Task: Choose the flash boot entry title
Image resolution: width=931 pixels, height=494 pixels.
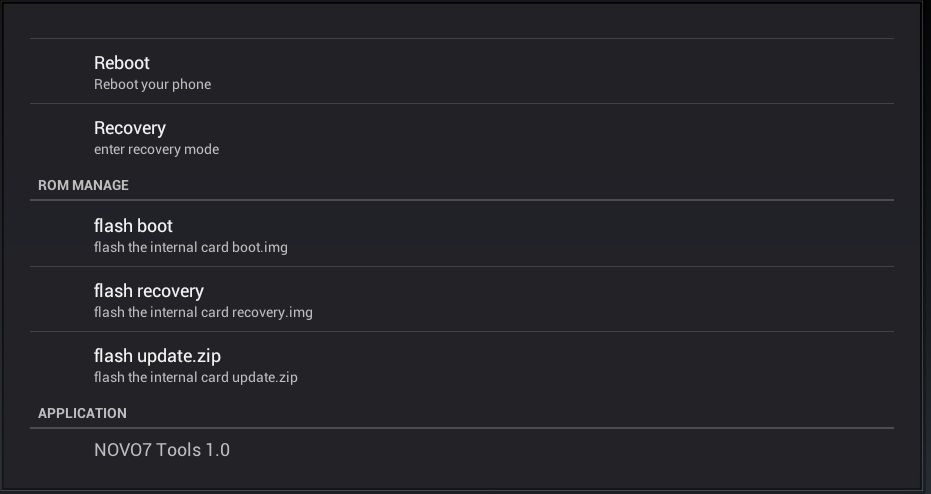Action: pos(133,226)
